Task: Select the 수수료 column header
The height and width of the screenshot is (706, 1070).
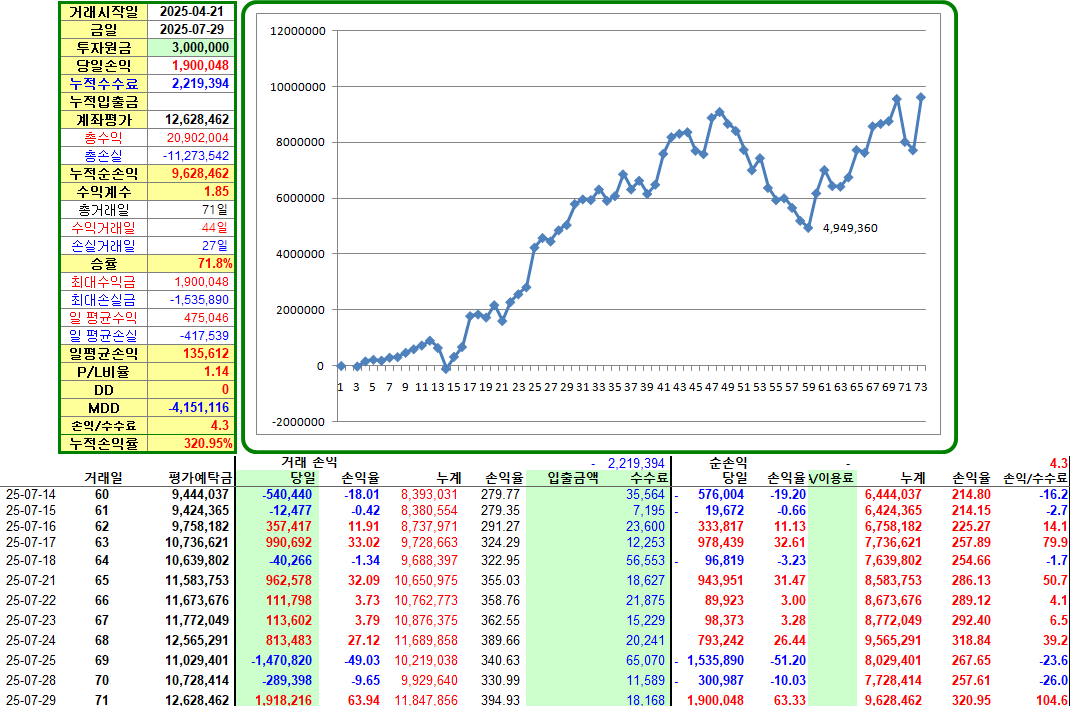Action: (x=648, y=477)
